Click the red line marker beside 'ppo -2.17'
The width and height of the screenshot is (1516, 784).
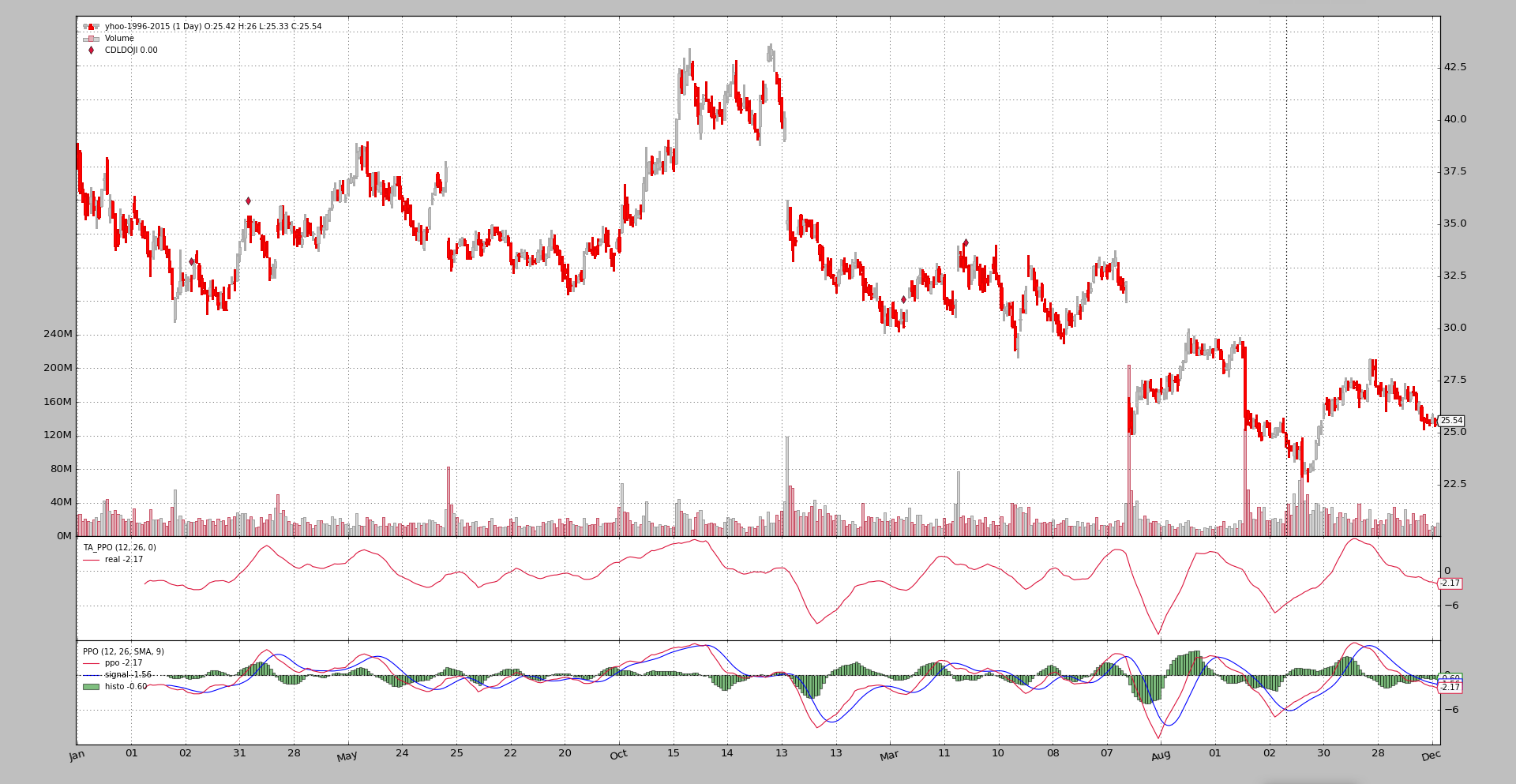coord(91,663)
